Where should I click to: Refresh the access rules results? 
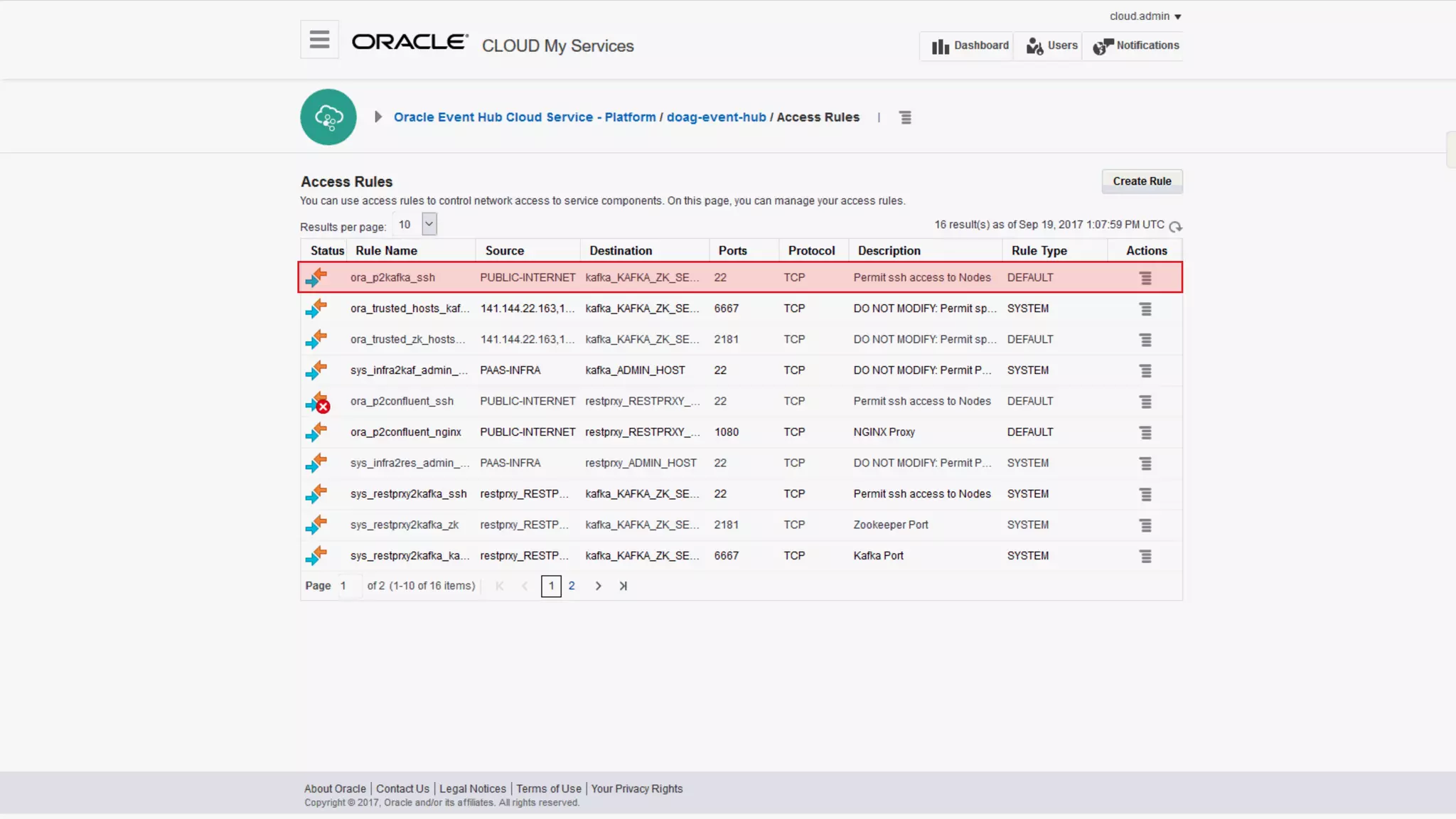[1175, 226]
